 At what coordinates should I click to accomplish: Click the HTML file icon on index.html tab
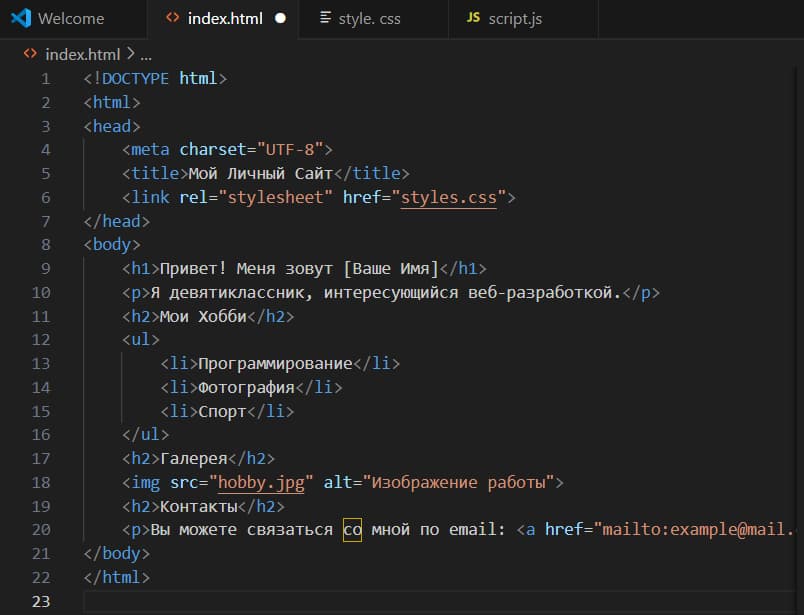pyautogui.click(x=173, y=17)
